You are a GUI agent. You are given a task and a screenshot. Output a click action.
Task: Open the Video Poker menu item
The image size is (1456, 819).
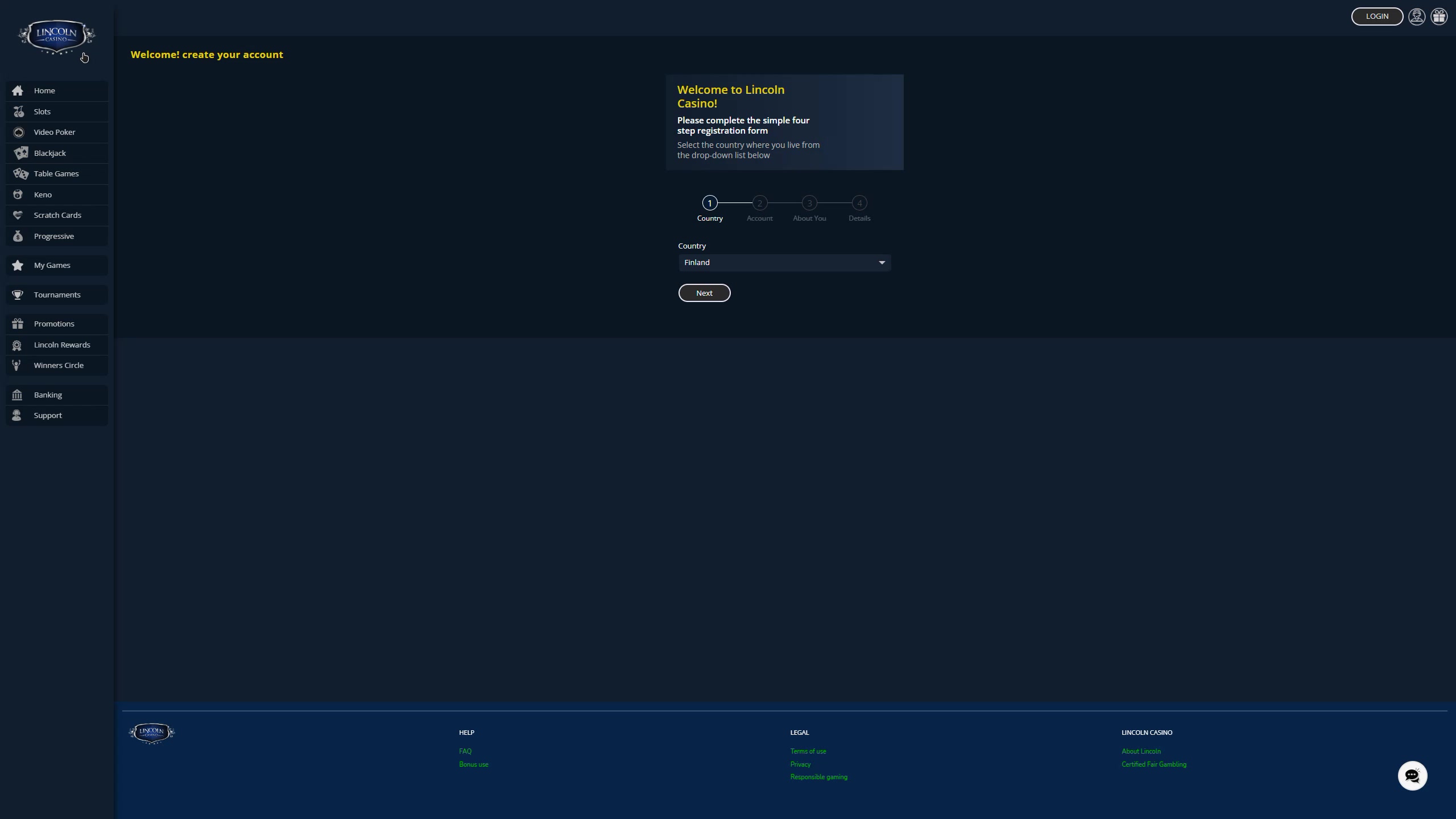click(x=55, y=132)
